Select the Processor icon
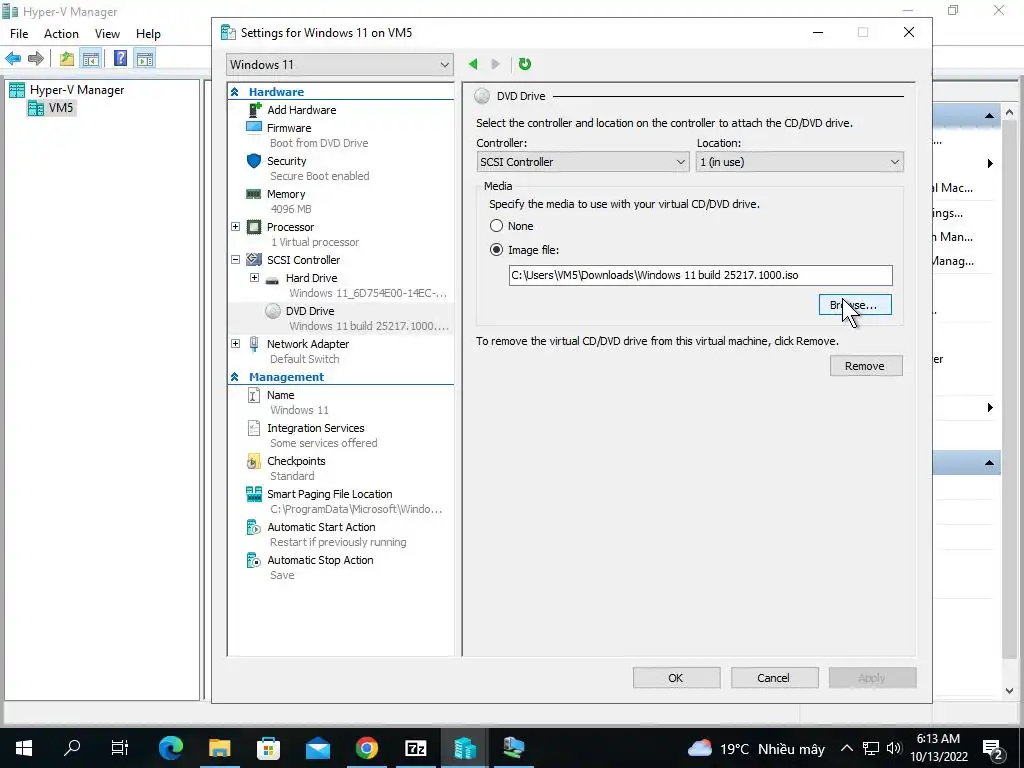1024x768 pixels. click(254, 227)
